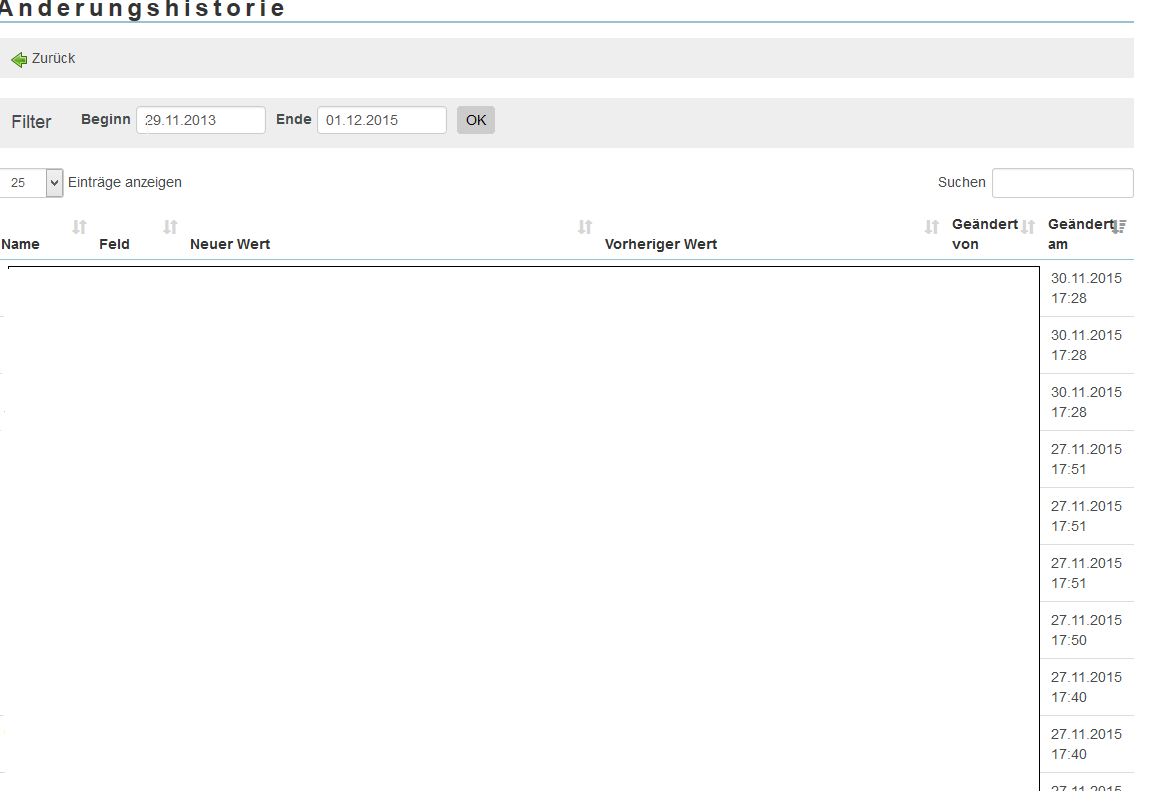
Task: Sort by Neuer Wert column arrows
Action: (x=585, y=227)
